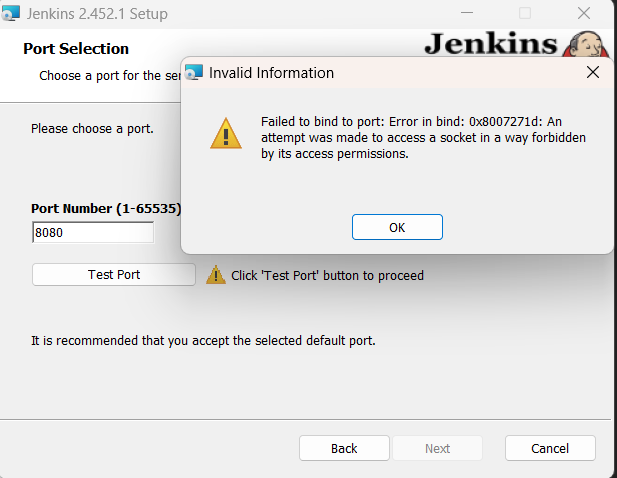This screenshot has height=478, width=617.
Task: Click the "Port Number (1-65535)" label
Action: [105, 209]
